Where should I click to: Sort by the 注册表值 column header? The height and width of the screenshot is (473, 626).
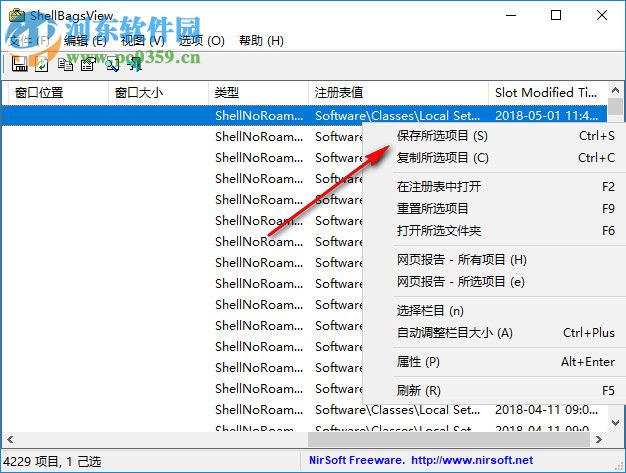coord(398,93)
